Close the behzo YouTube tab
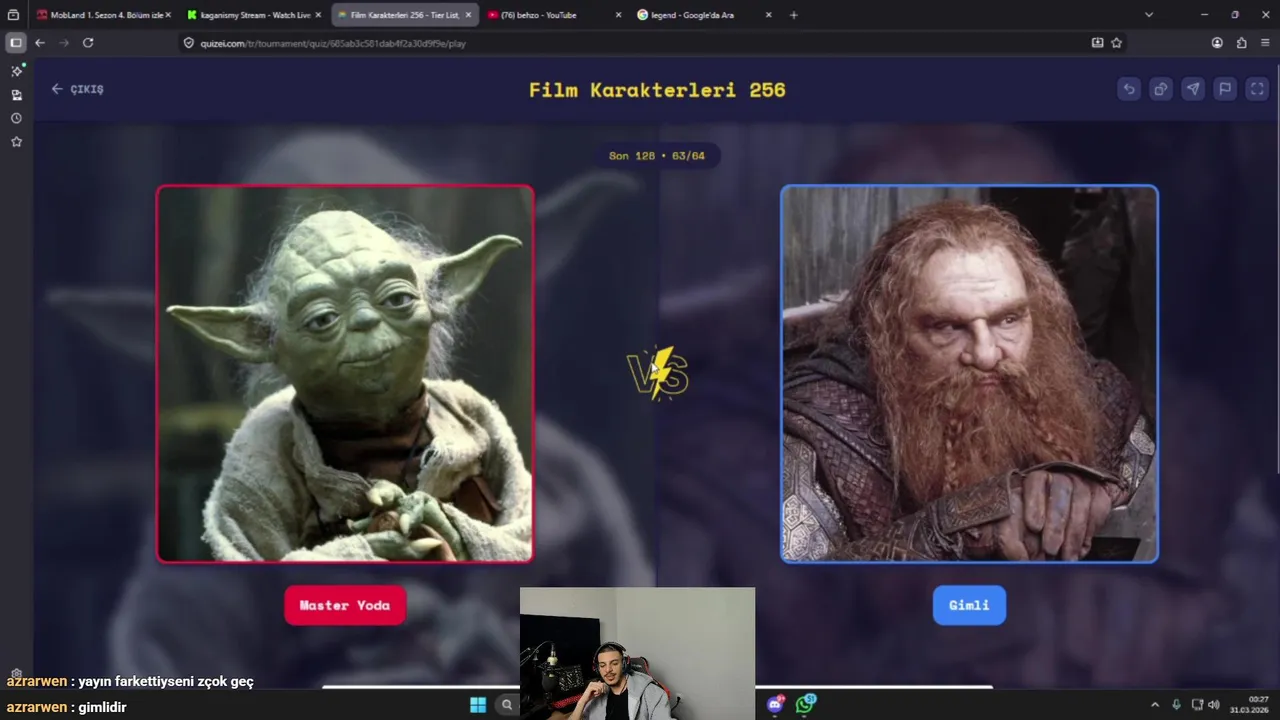The image size is (1280, 720). [618, 15]
